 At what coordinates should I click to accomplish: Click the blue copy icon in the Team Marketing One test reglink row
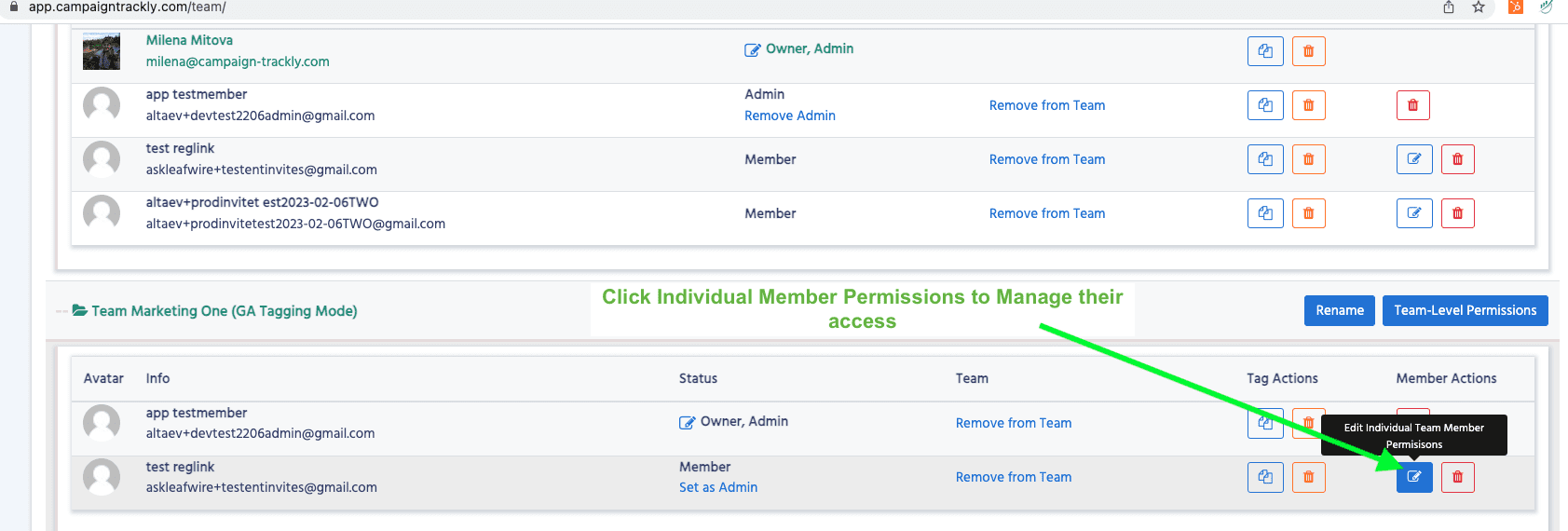tap(1265, 477)
